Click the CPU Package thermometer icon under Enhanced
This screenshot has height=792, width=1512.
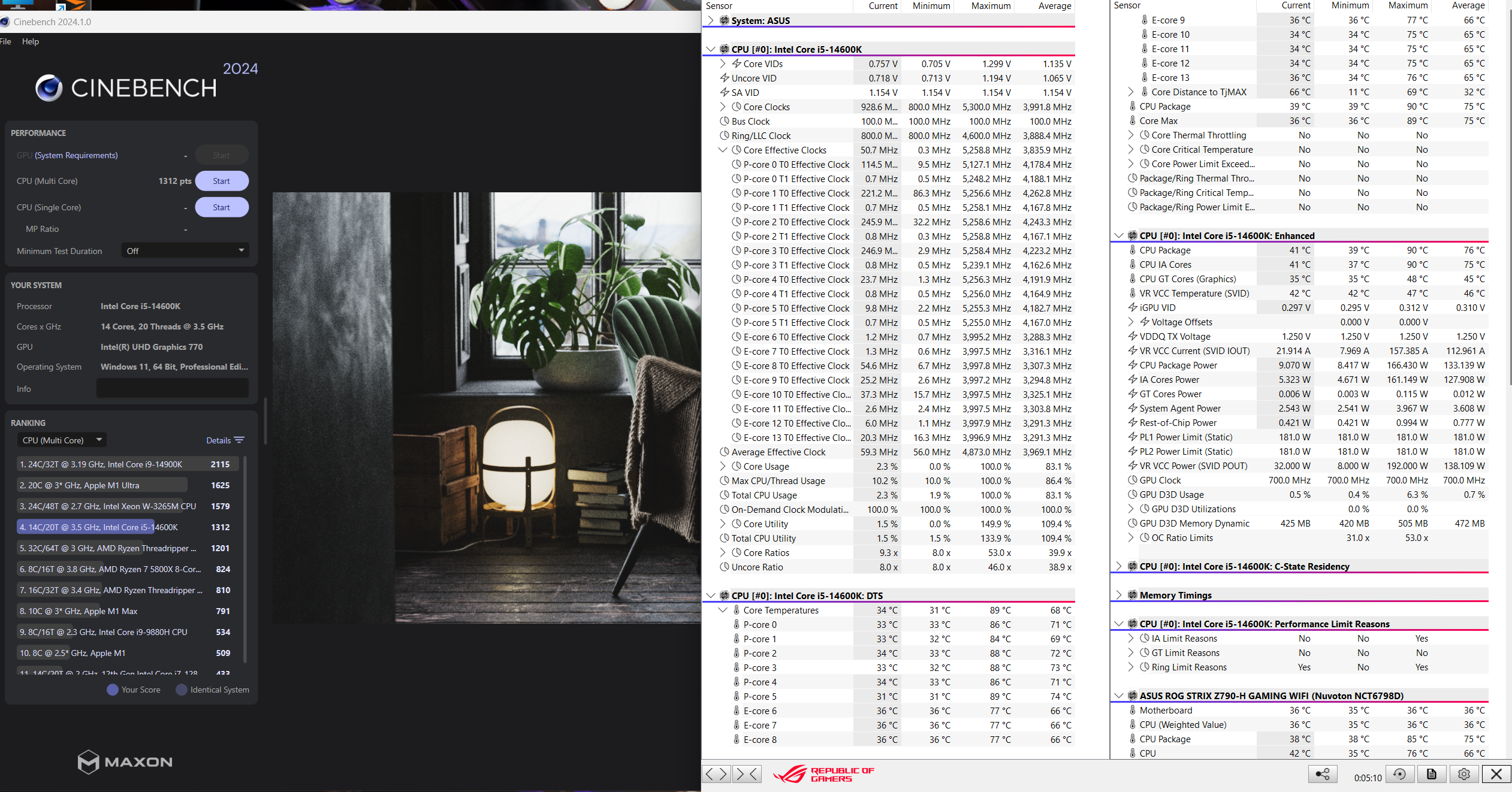pos(1133,250)
